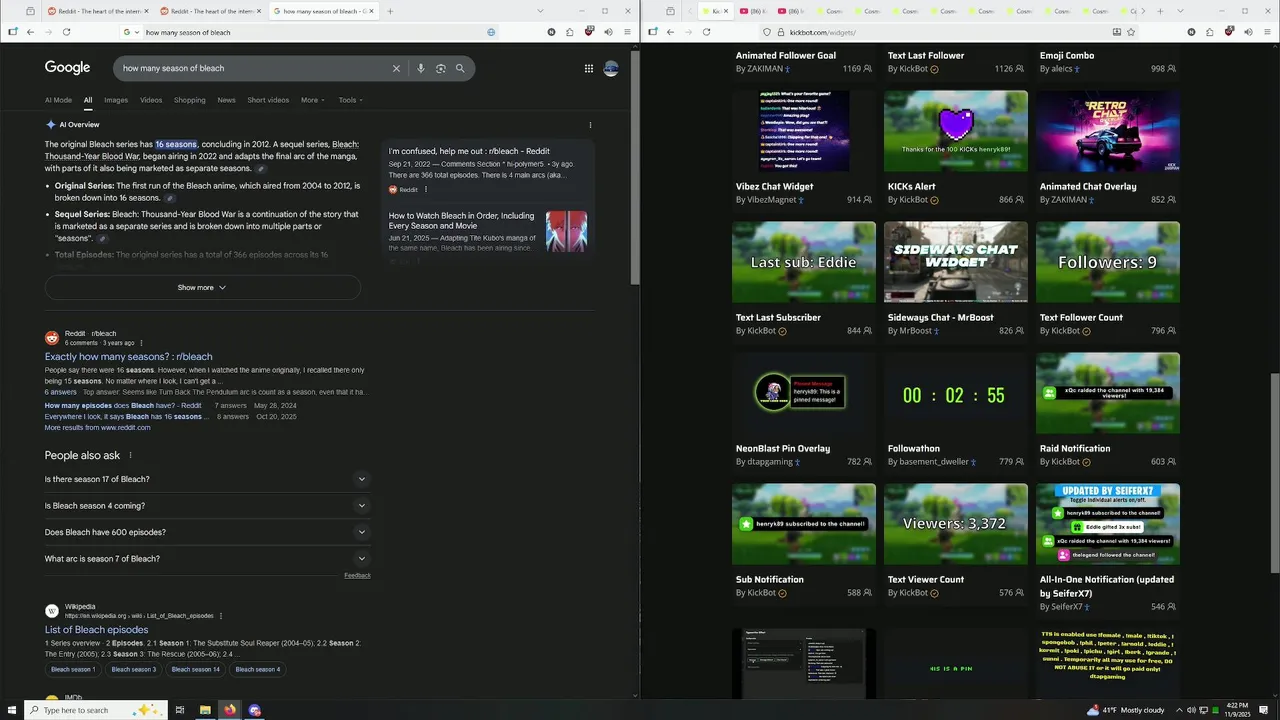Open new tab in left browser window

390,11
